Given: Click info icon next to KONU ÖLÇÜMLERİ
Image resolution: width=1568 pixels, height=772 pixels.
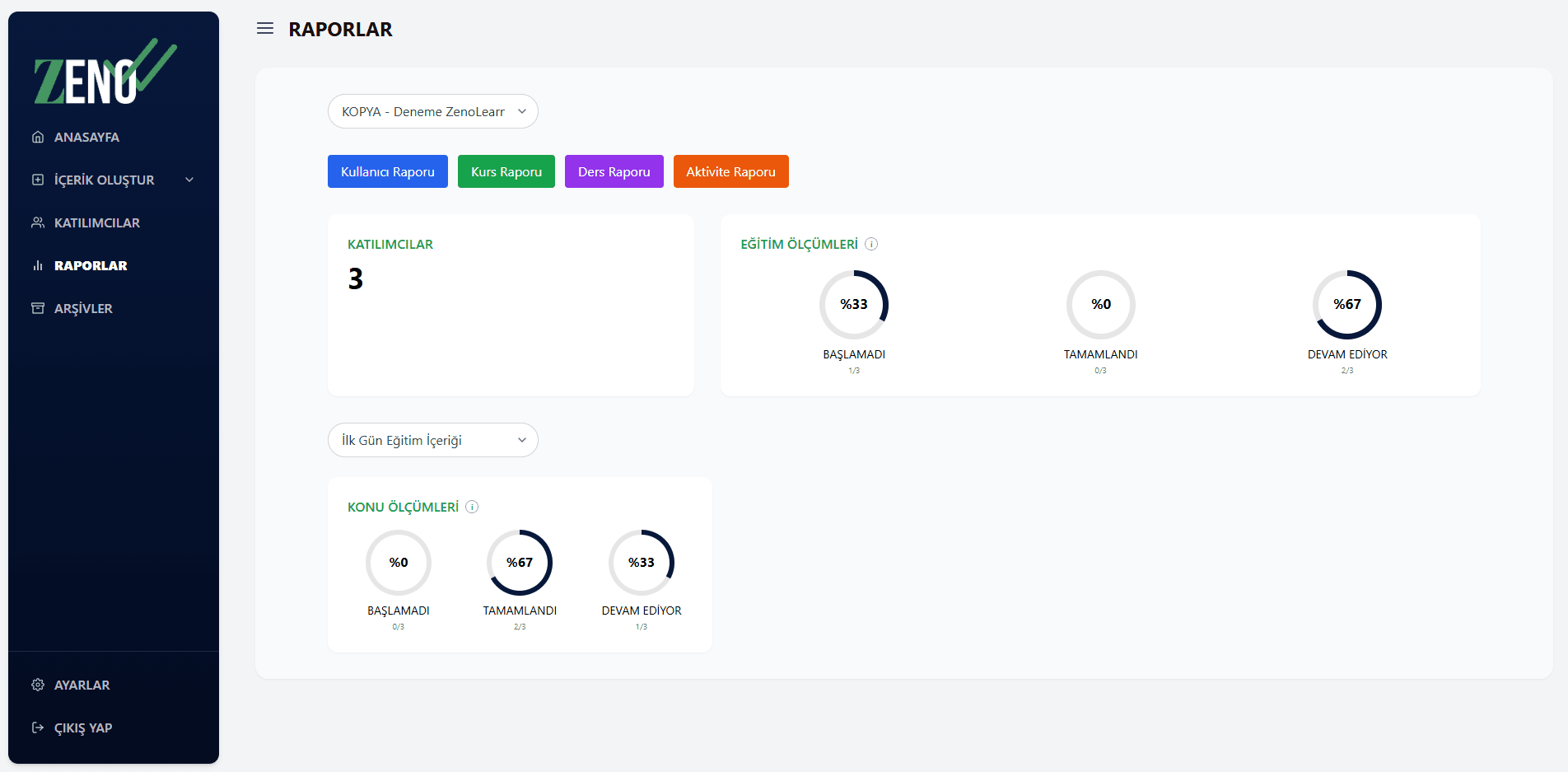Looking at the screenshot, I should click(x=472, y=507).
